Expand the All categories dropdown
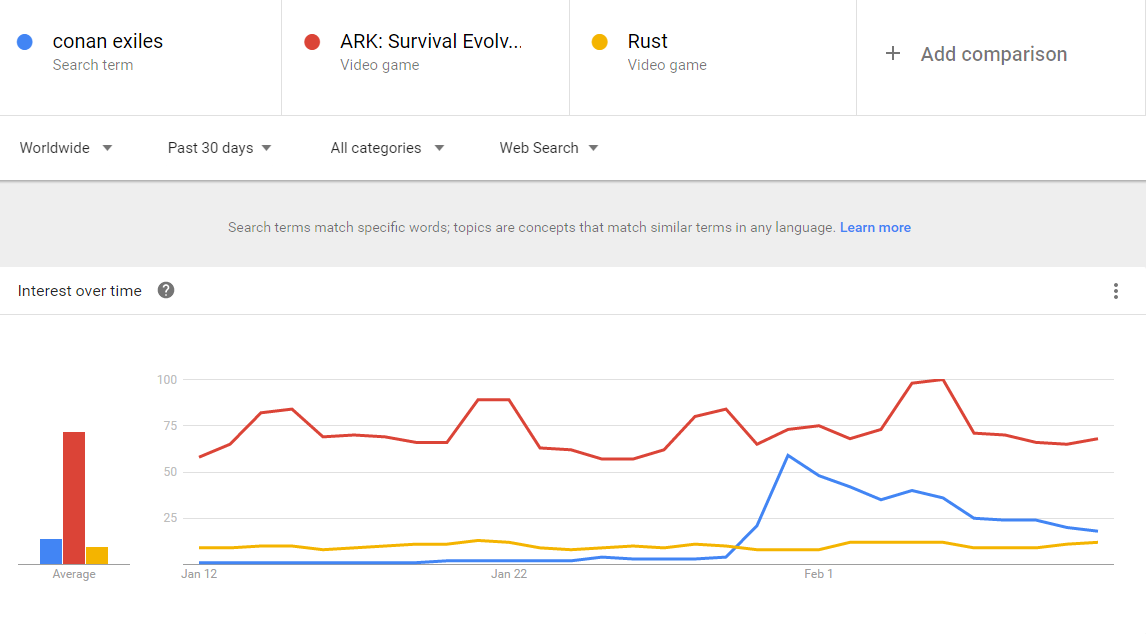 [x=387, y=148]
